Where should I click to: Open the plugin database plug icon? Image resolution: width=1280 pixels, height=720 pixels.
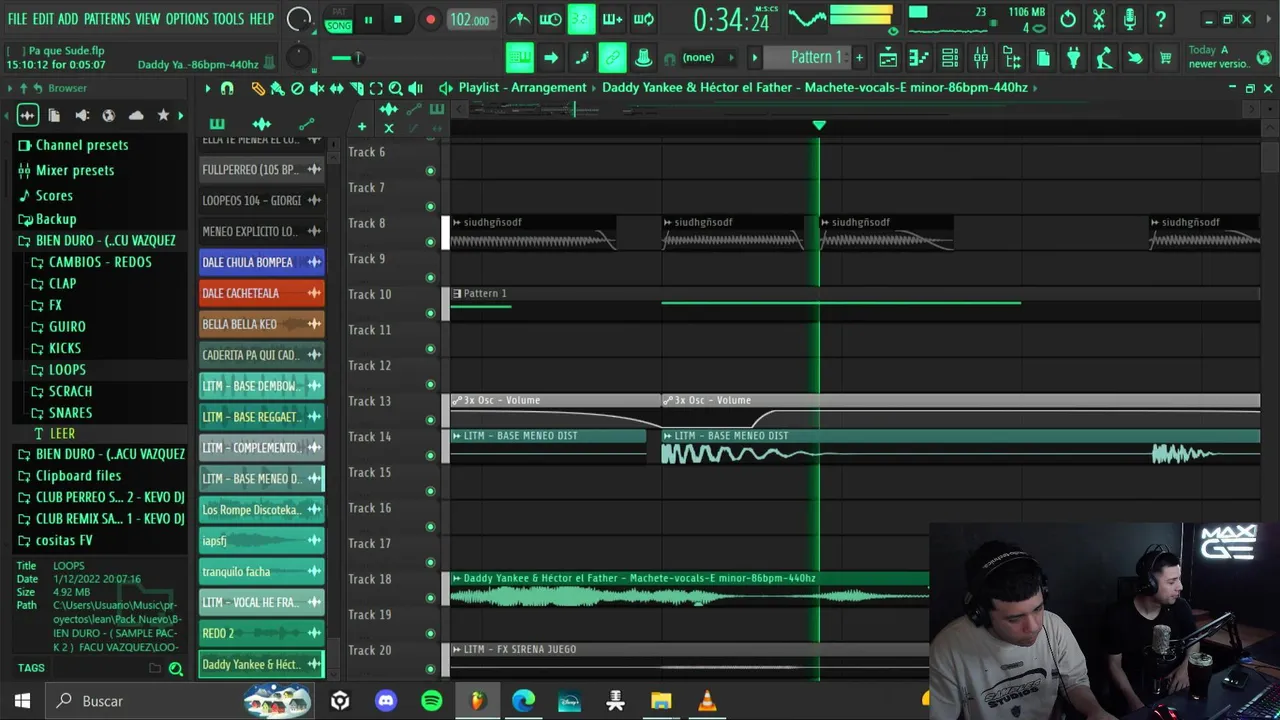[1073, 58]
